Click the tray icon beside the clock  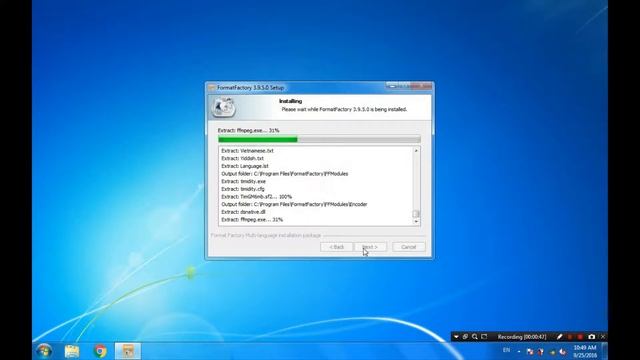click(563, 351)
